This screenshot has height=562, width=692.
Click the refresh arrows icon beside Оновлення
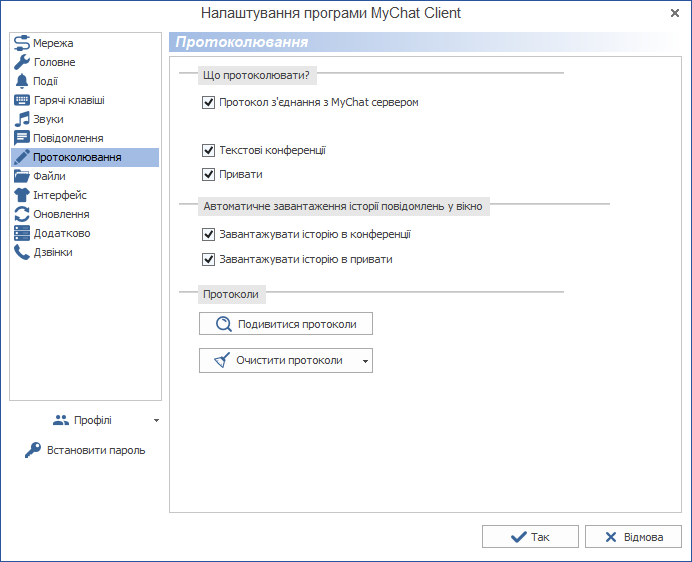(x=21, y=214)
